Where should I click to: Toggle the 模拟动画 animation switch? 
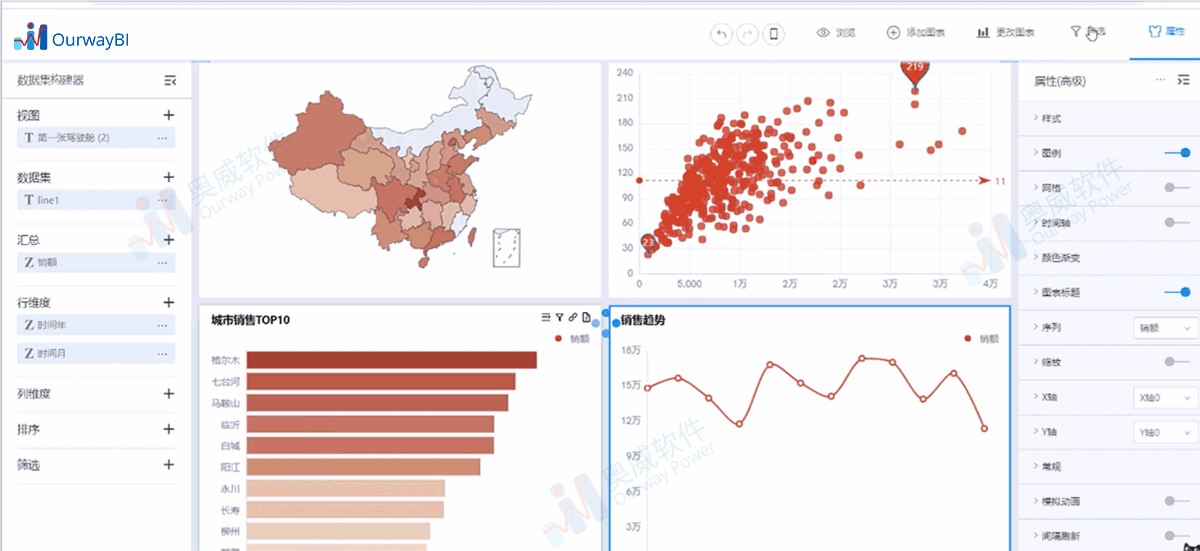tap(1177, 501)
